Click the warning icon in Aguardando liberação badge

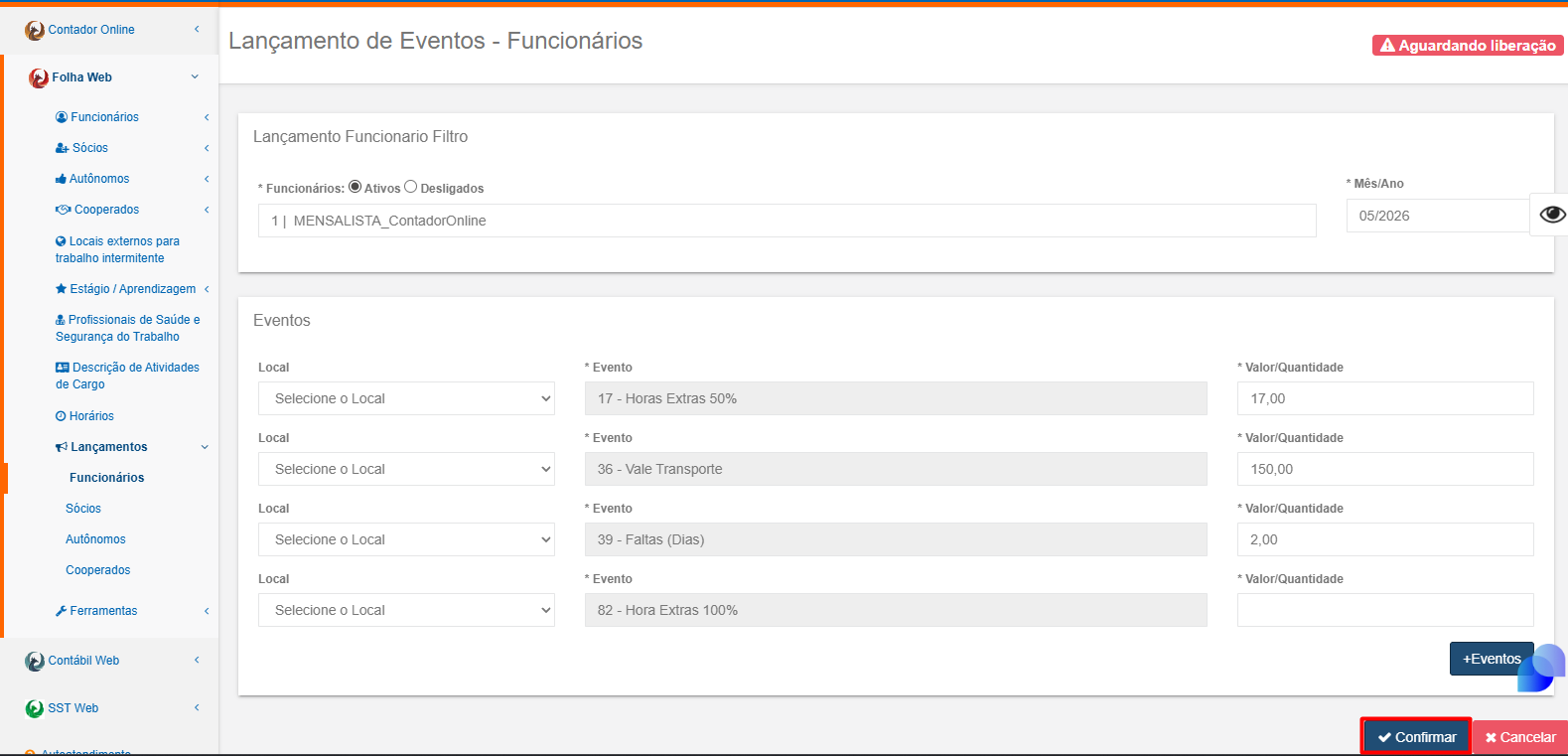1388,46
